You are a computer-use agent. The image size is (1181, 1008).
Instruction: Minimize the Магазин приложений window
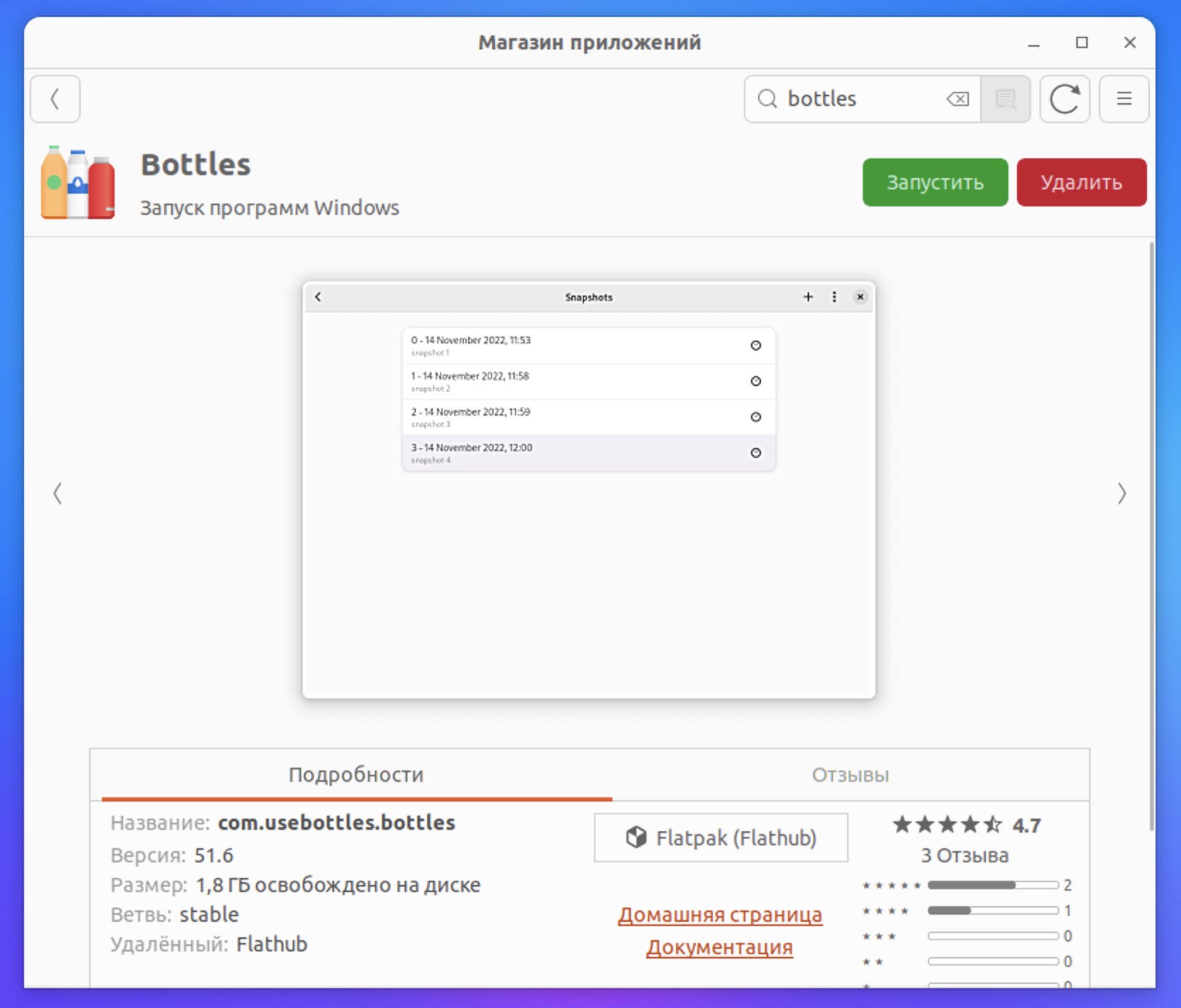coord(1033,42)
